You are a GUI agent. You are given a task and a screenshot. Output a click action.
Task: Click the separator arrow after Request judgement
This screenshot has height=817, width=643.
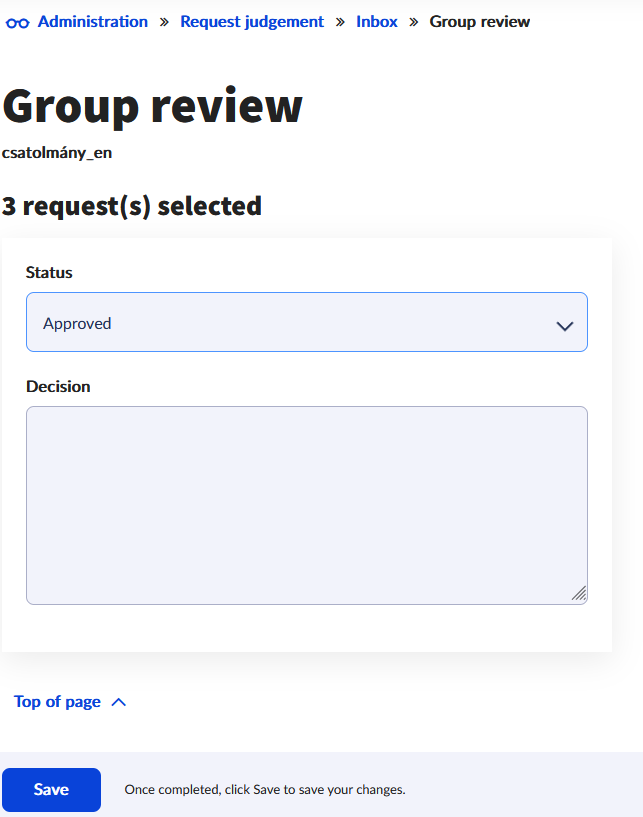340,22
